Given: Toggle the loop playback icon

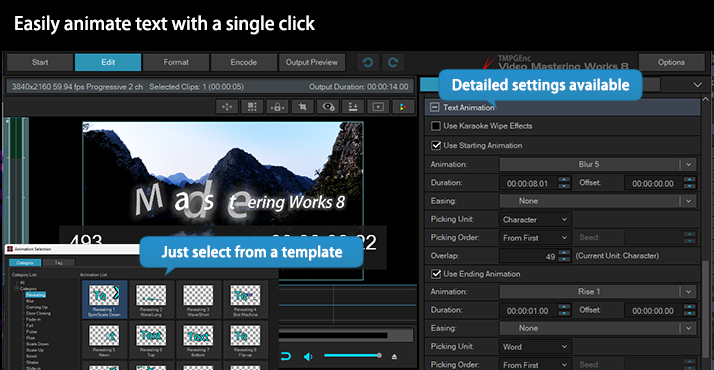Looking at the screenshot, I should 286,356.
